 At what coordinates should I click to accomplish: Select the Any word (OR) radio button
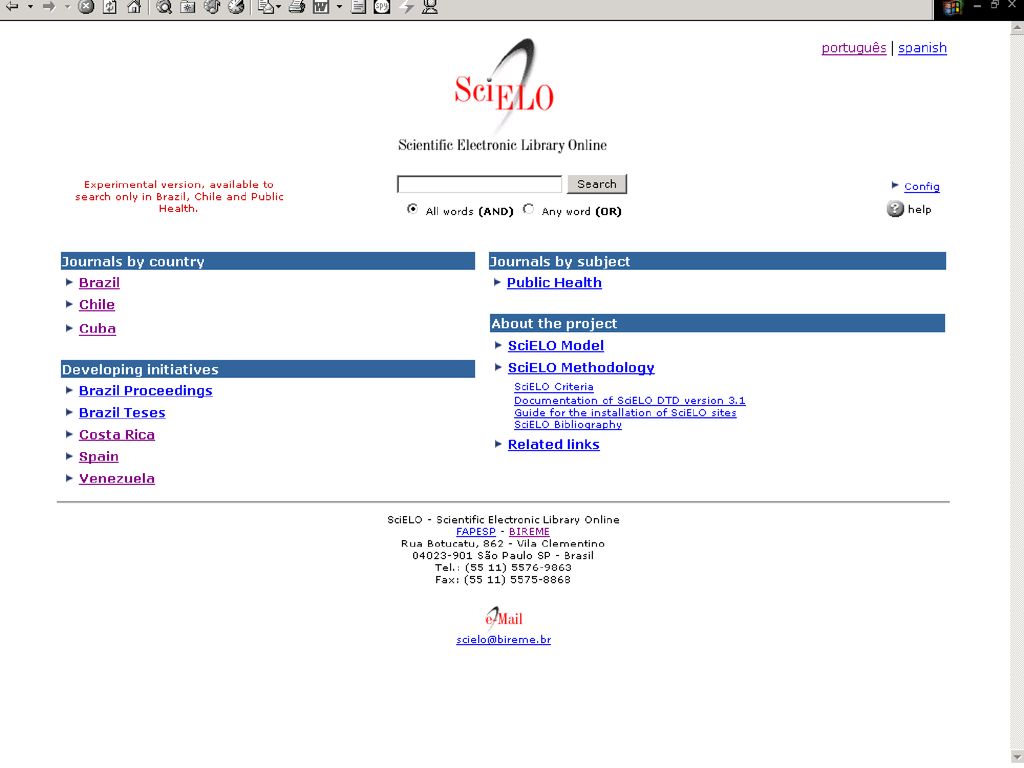[528, 209]
